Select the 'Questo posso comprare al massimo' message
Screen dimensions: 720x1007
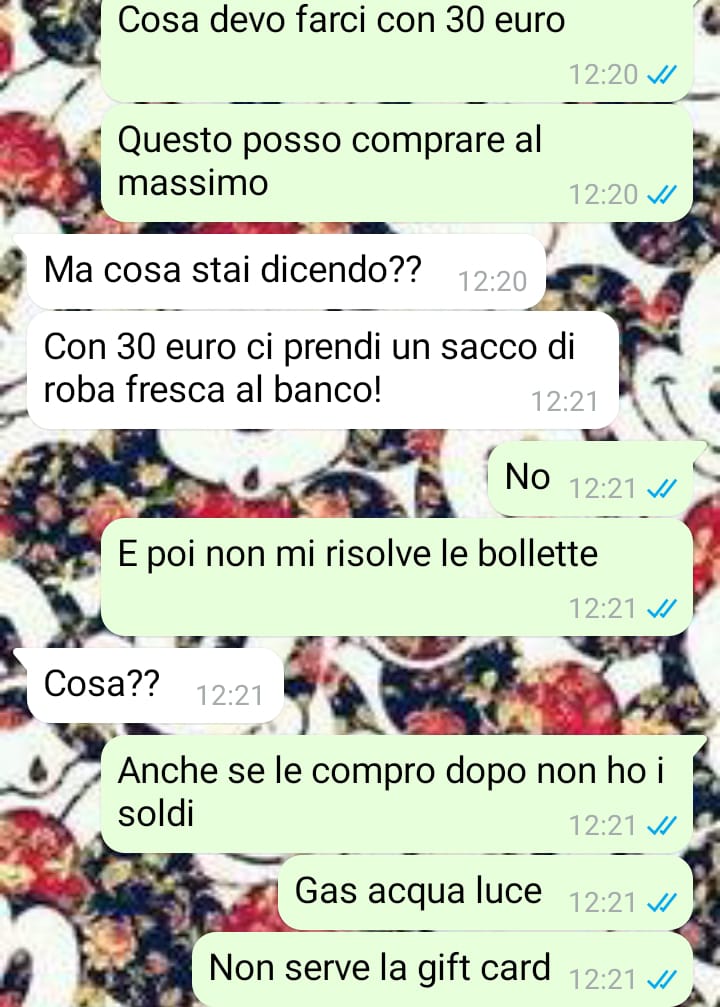click(397, 163)
